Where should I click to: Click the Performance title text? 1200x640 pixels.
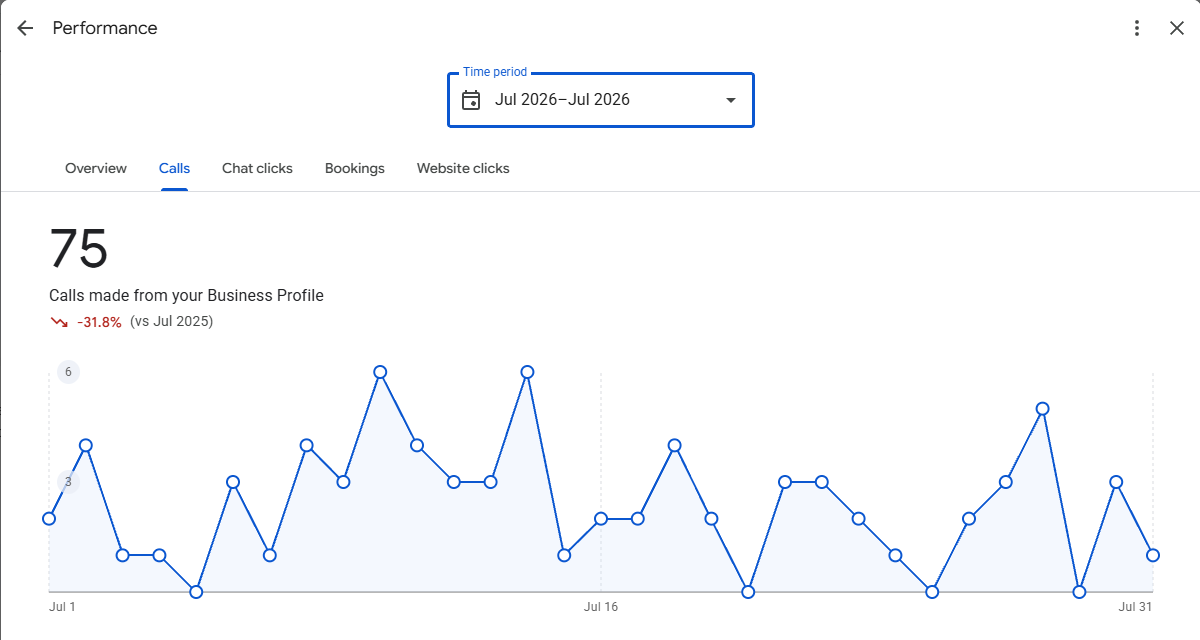point(105,28)
